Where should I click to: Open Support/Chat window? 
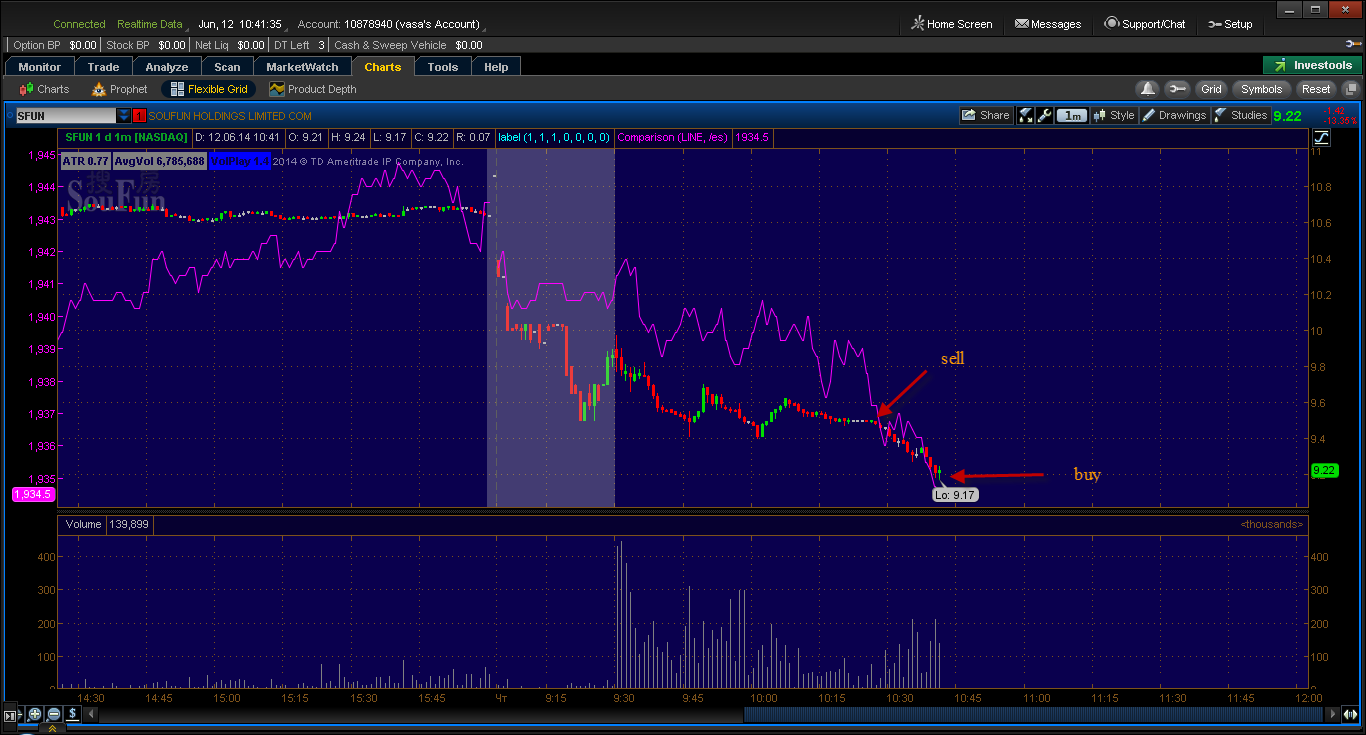pos(1144,24)
